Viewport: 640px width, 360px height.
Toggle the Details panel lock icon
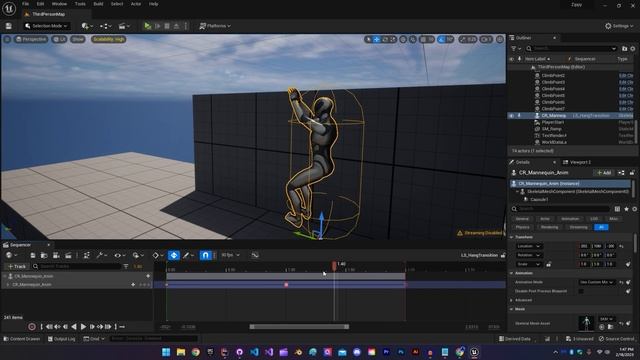(632, 173)
